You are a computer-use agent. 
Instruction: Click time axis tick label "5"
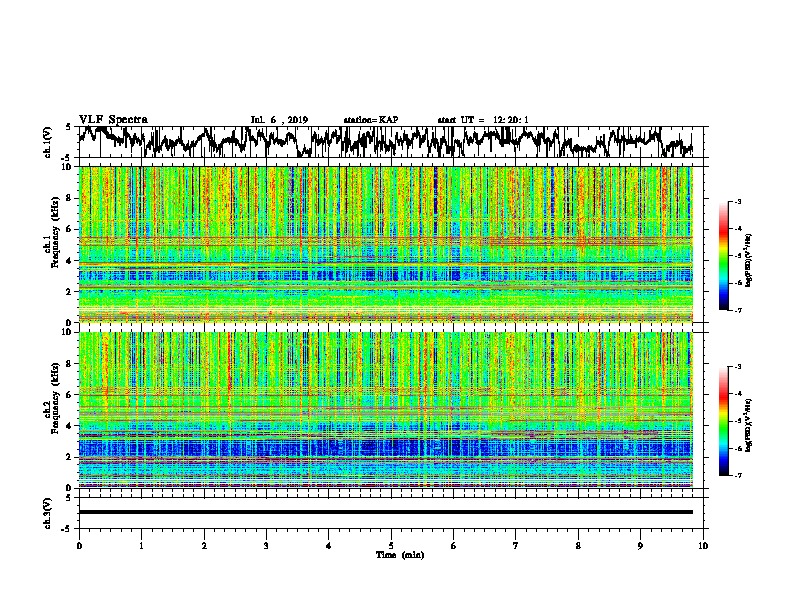pos(391,546)
